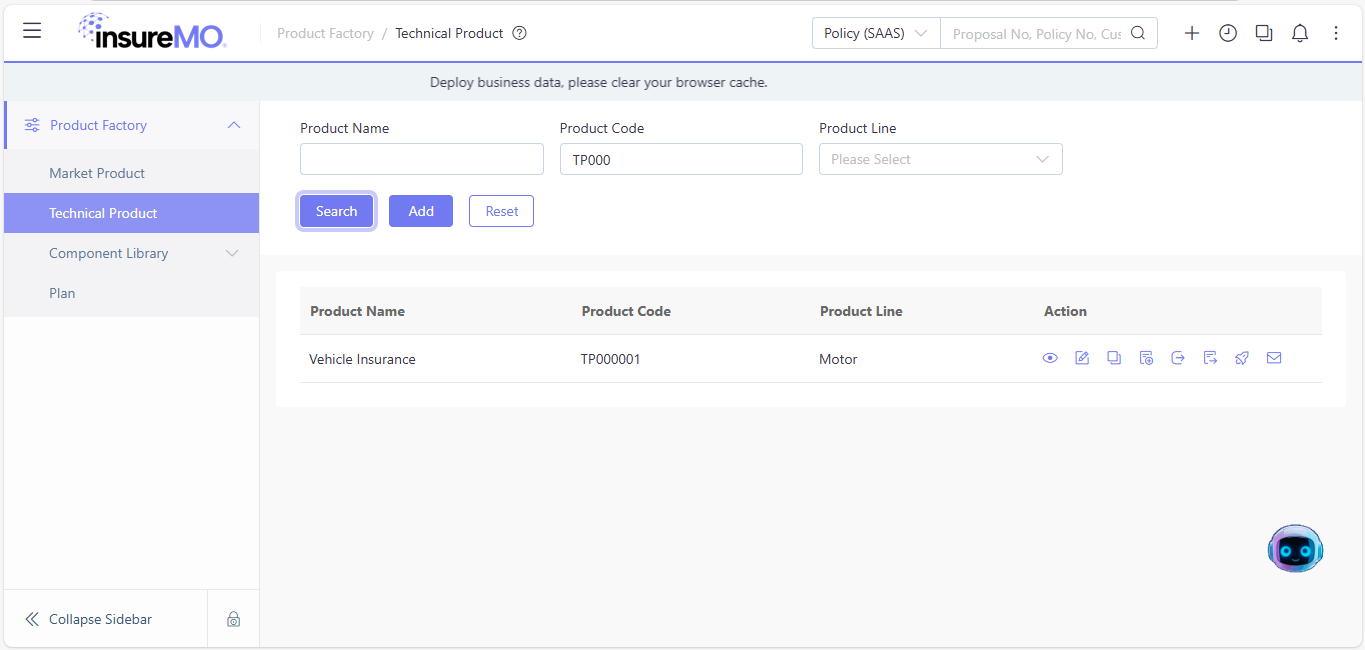Click the document-plus icon for TP000001

[1146, 358]
